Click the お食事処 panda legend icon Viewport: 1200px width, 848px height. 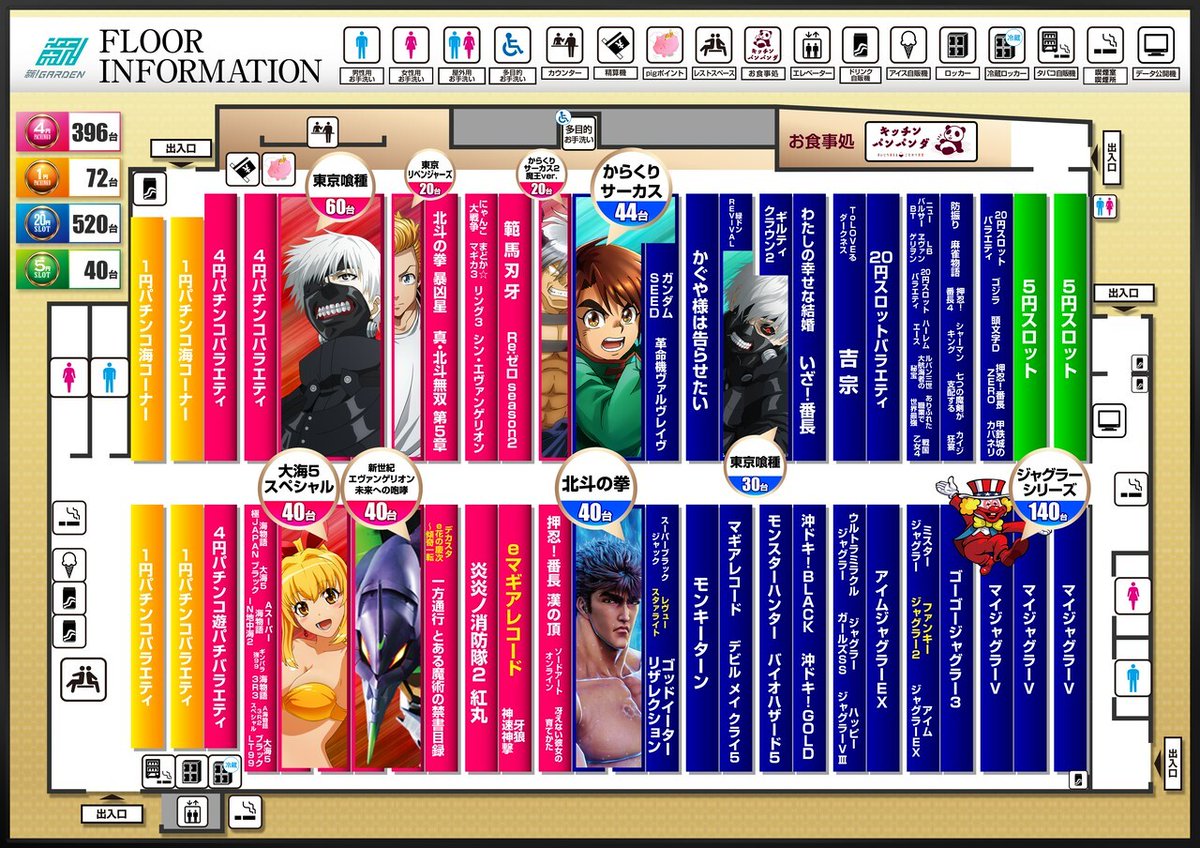[x=764, y=44]
